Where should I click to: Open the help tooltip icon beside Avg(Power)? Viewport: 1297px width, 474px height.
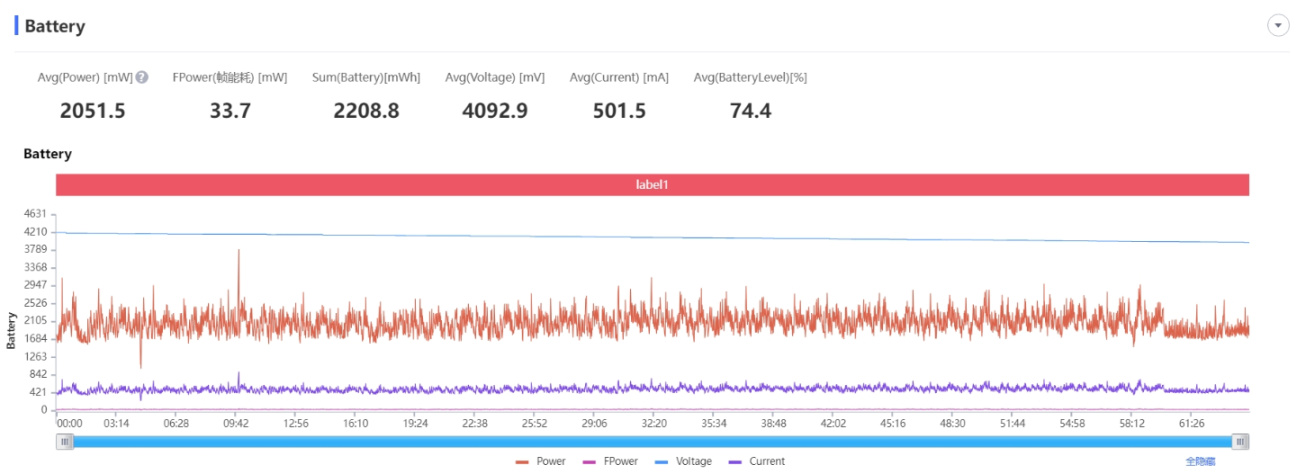click(x=142, y=77)
